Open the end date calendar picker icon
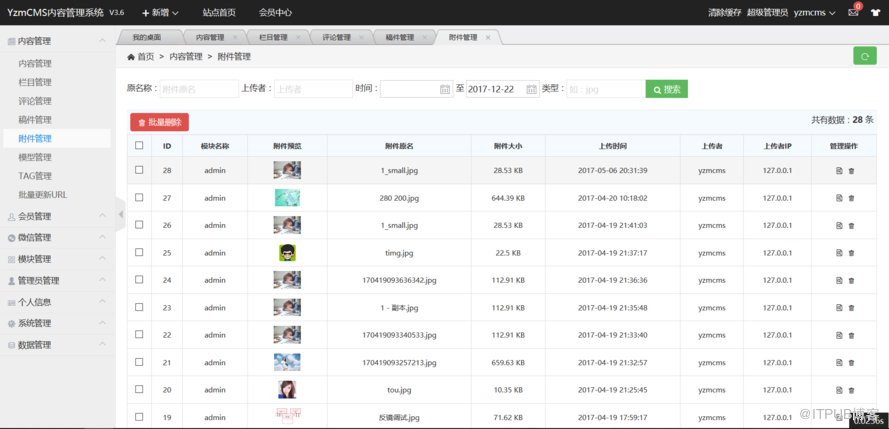The height and width of the screenshot is (429, 889). click(531, 89)
